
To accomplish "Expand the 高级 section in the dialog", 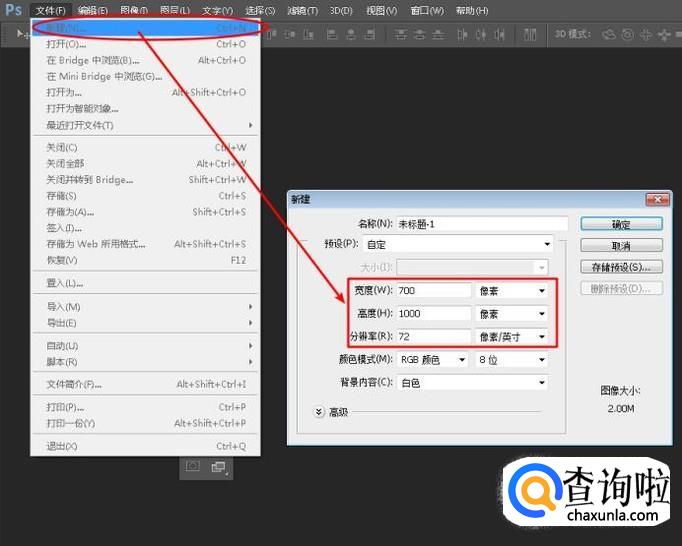I will (319, 412).
